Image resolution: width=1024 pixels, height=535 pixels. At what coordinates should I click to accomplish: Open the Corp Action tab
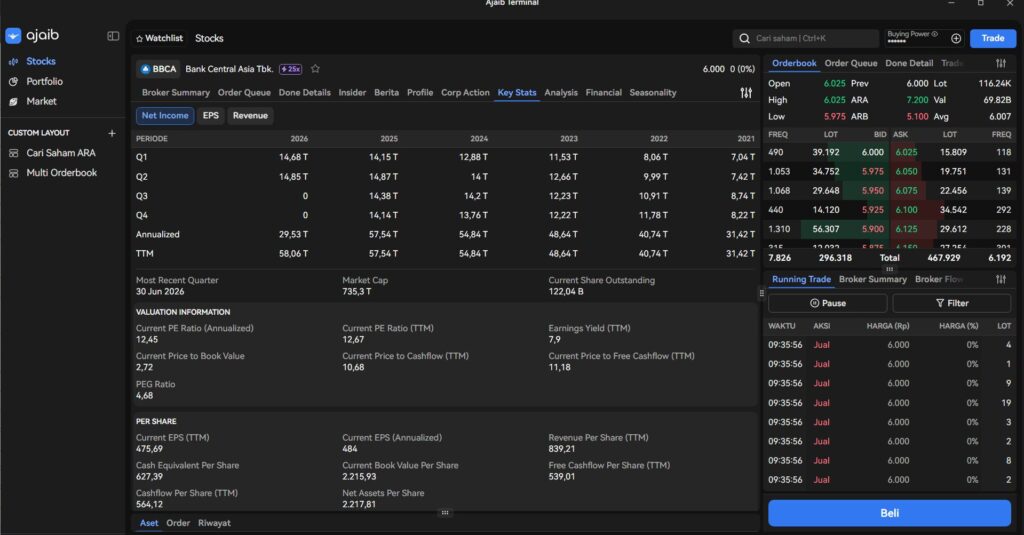[465, 93]
